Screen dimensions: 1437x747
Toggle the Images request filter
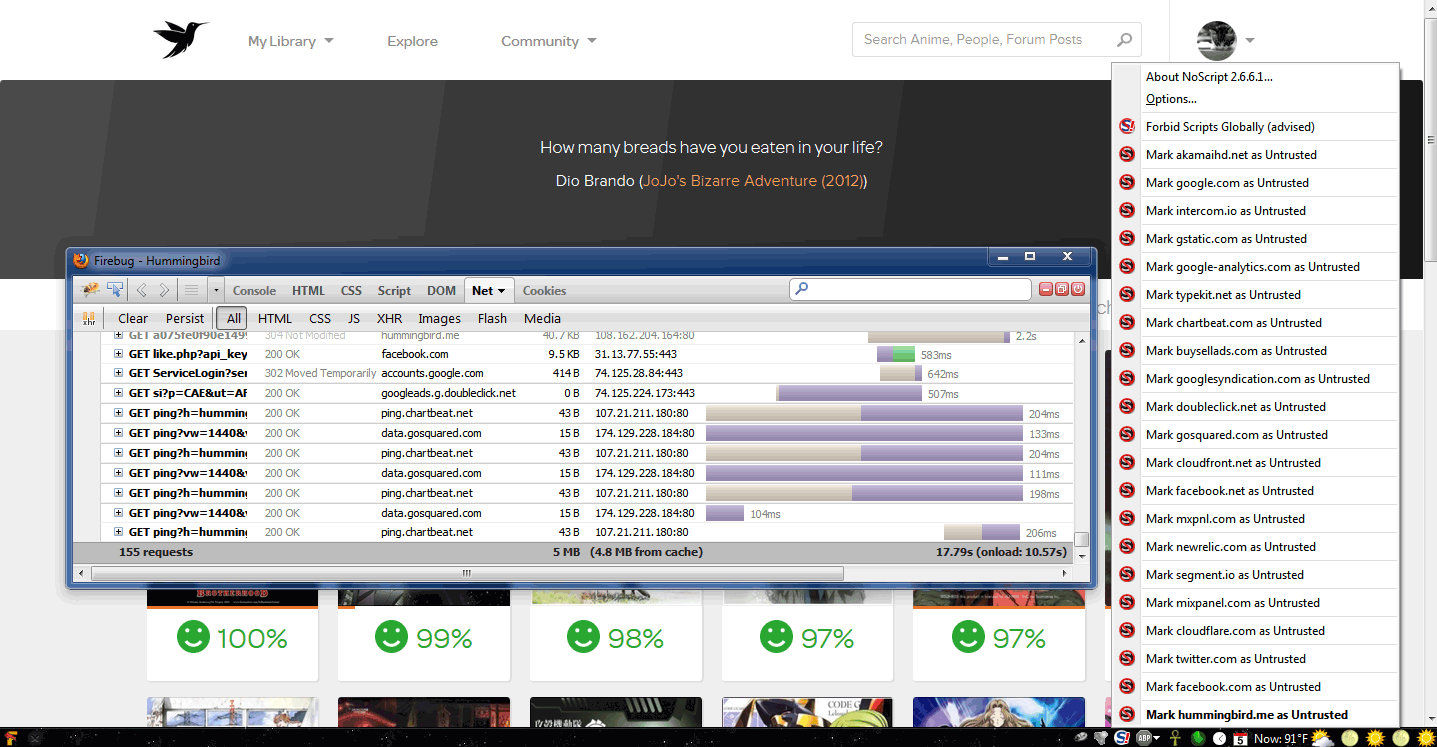[440, 318]
